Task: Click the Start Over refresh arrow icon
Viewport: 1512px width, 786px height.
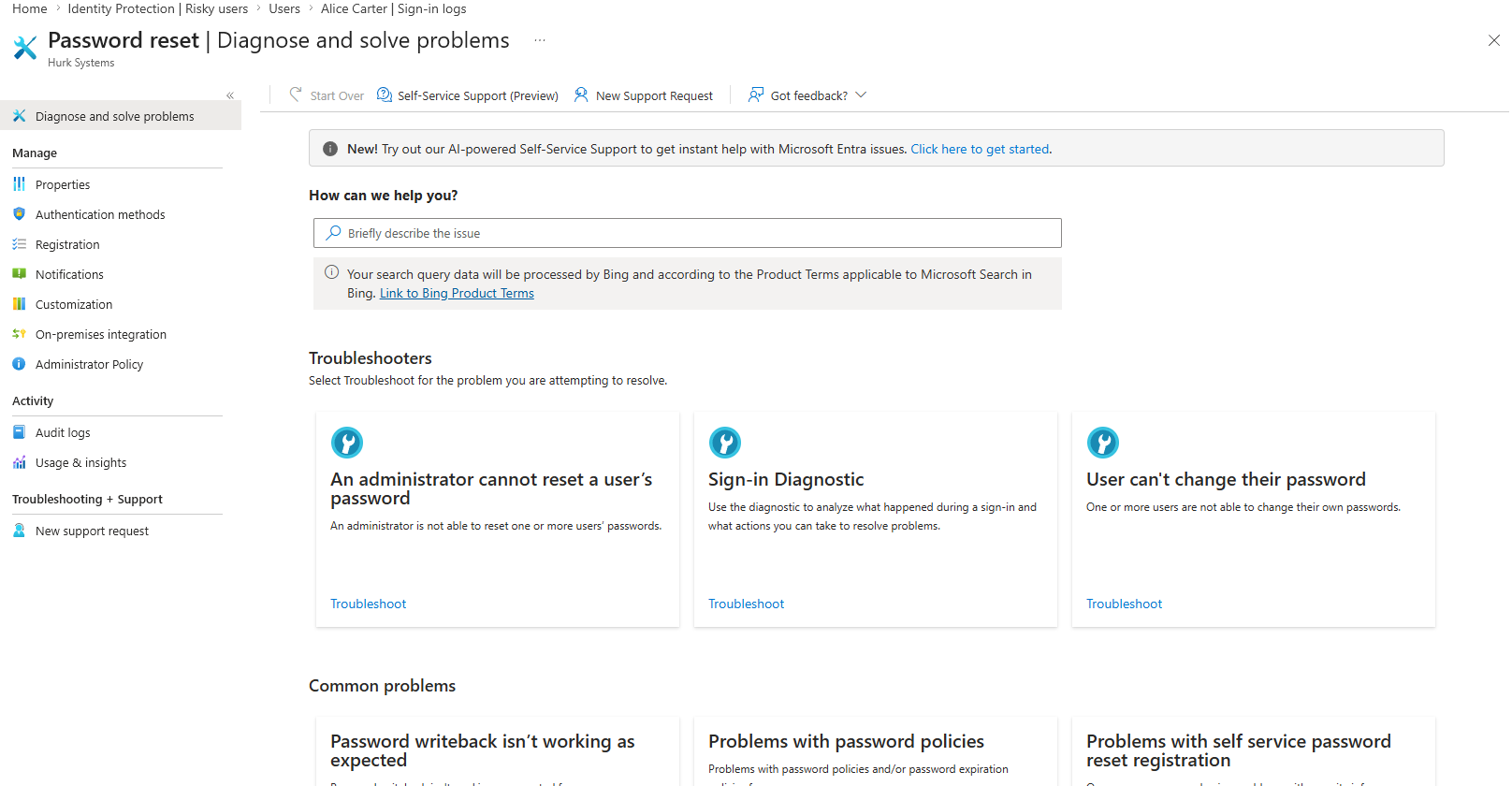Action: (x=296, y=95)
